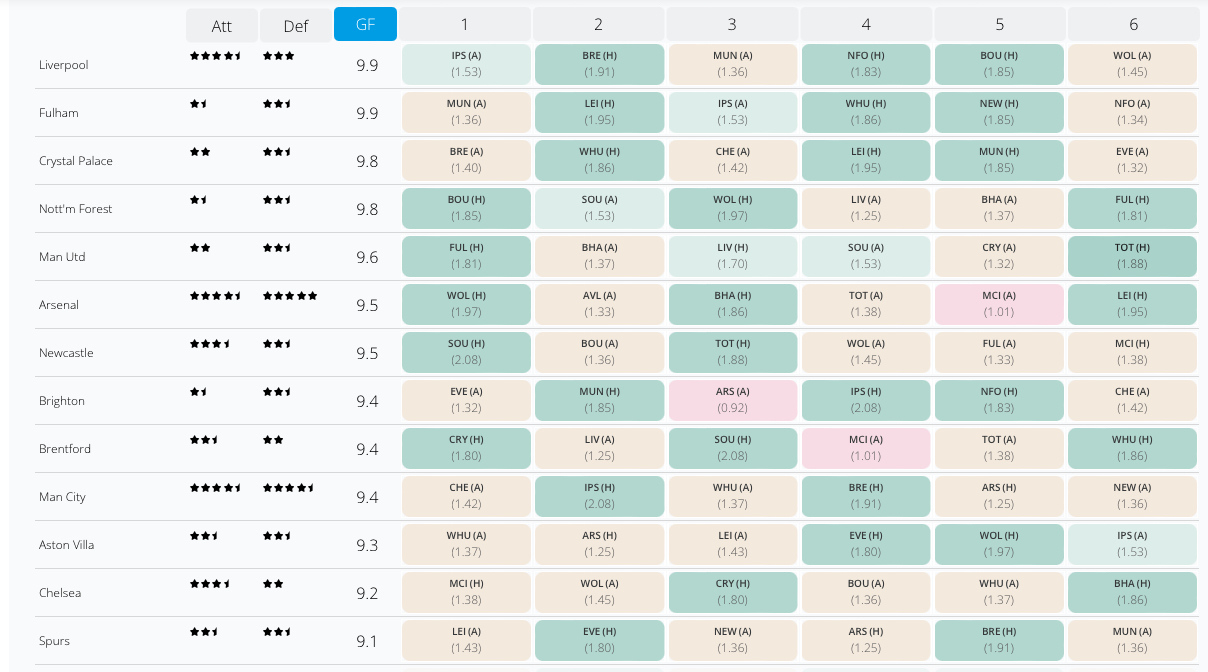
Task: Click Aston Villa's IPS (A) fixture cell
Action: click(1133, 544)
